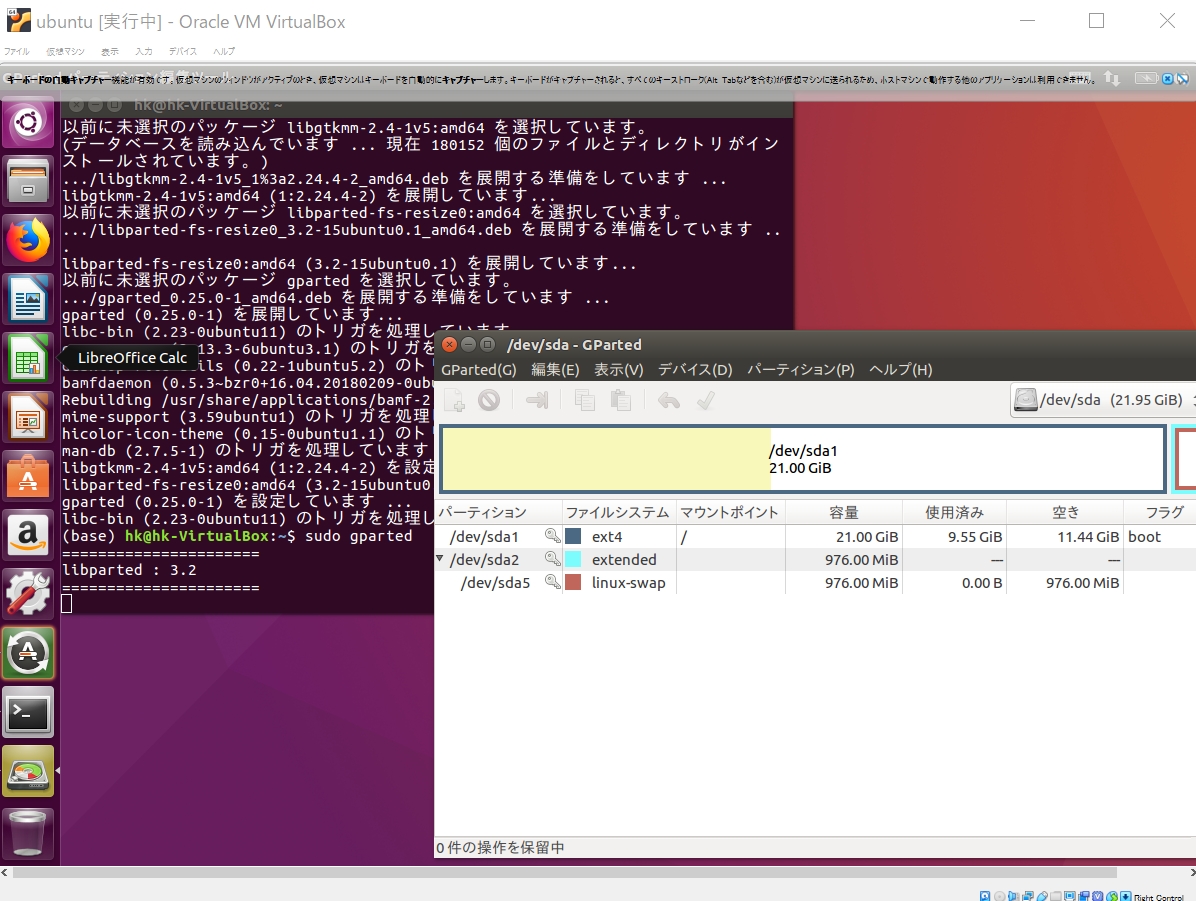This screenshot has width=1196, height=901.
Task: Open the デバイス(D) menu
Action: pos(695,369)
